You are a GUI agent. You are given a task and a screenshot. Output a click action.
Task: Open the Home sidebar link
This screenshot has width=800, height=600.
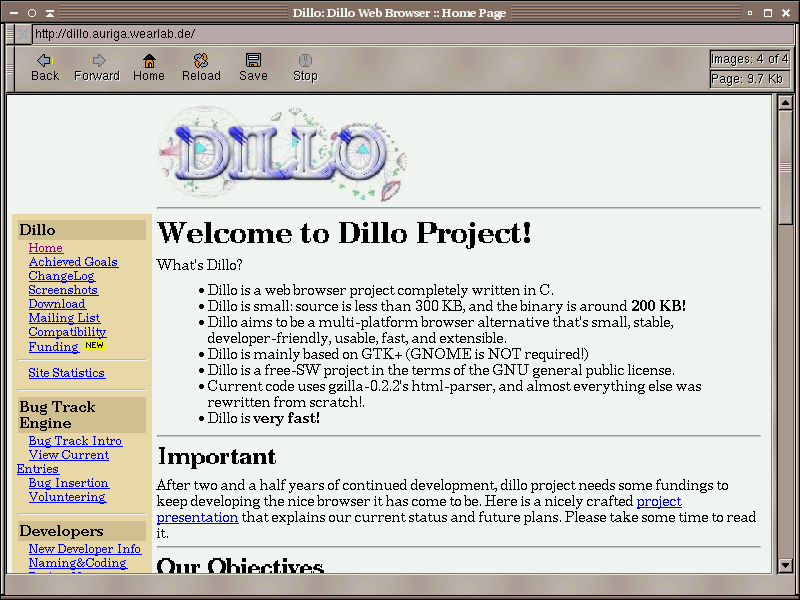point(45,248)
